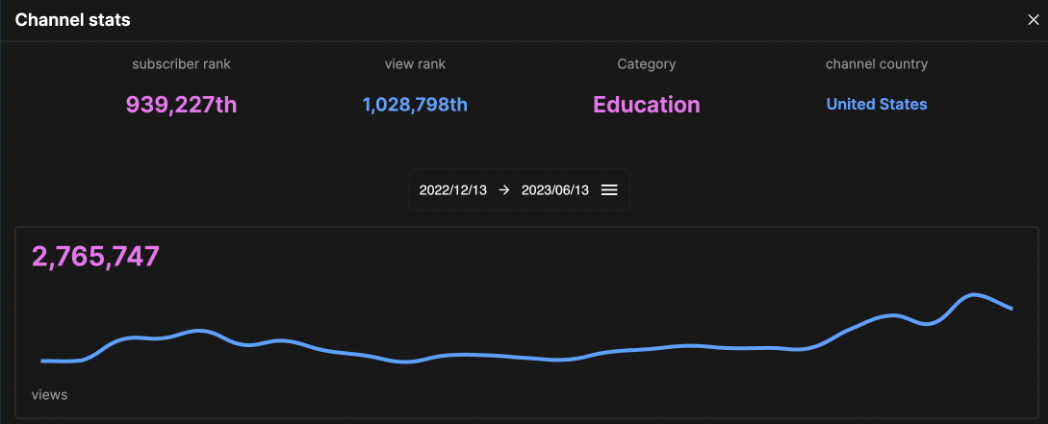Click the subscriber rank label

tap(181, 64)
